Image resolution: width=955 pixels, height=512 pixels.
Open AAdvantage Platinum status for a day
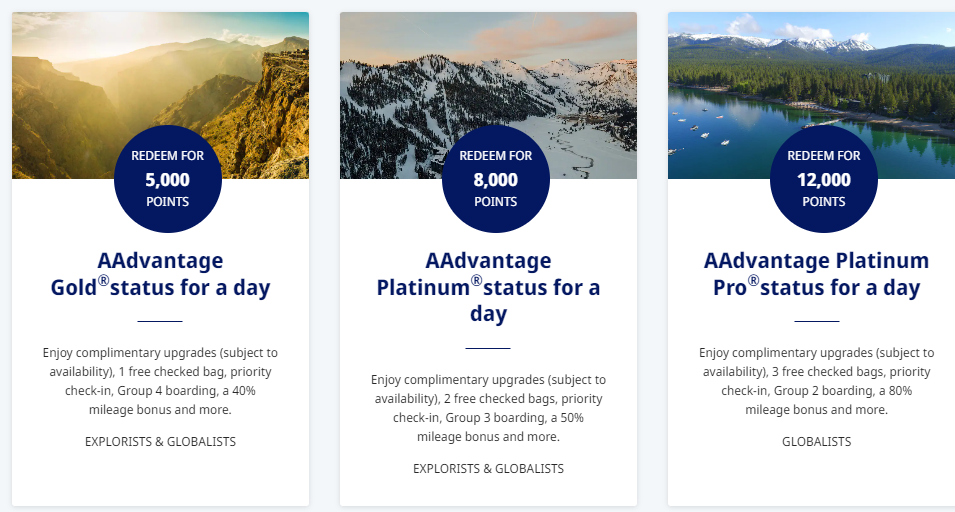(x=488, y=287)
